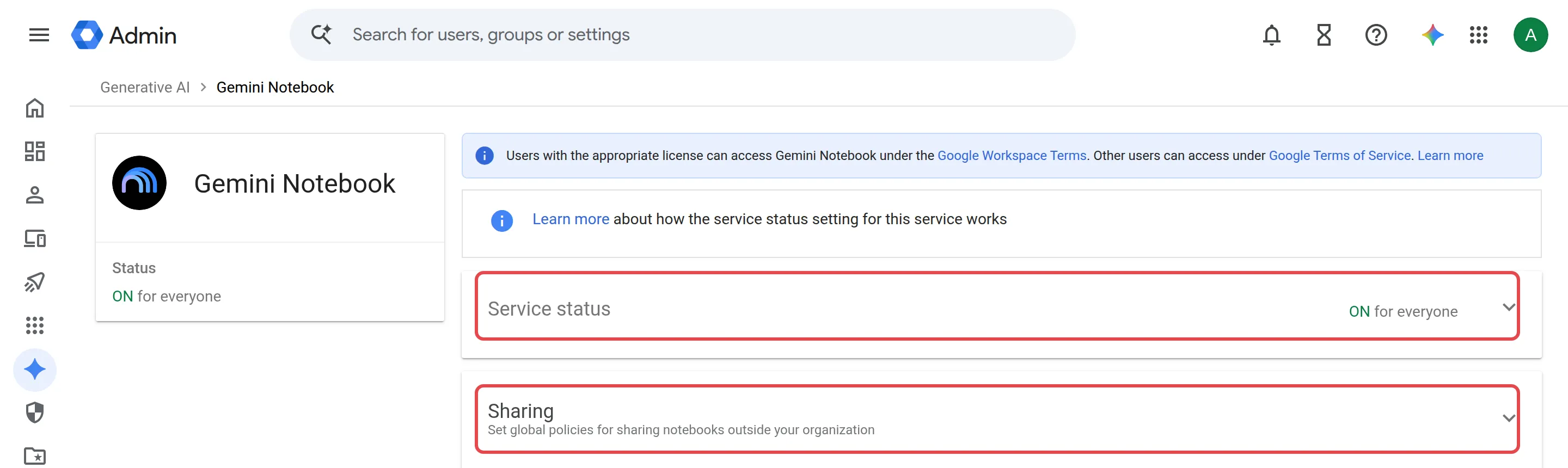Open the main hamburger menu
This screenshot has height=468, width=1568.
coord(39,35)
